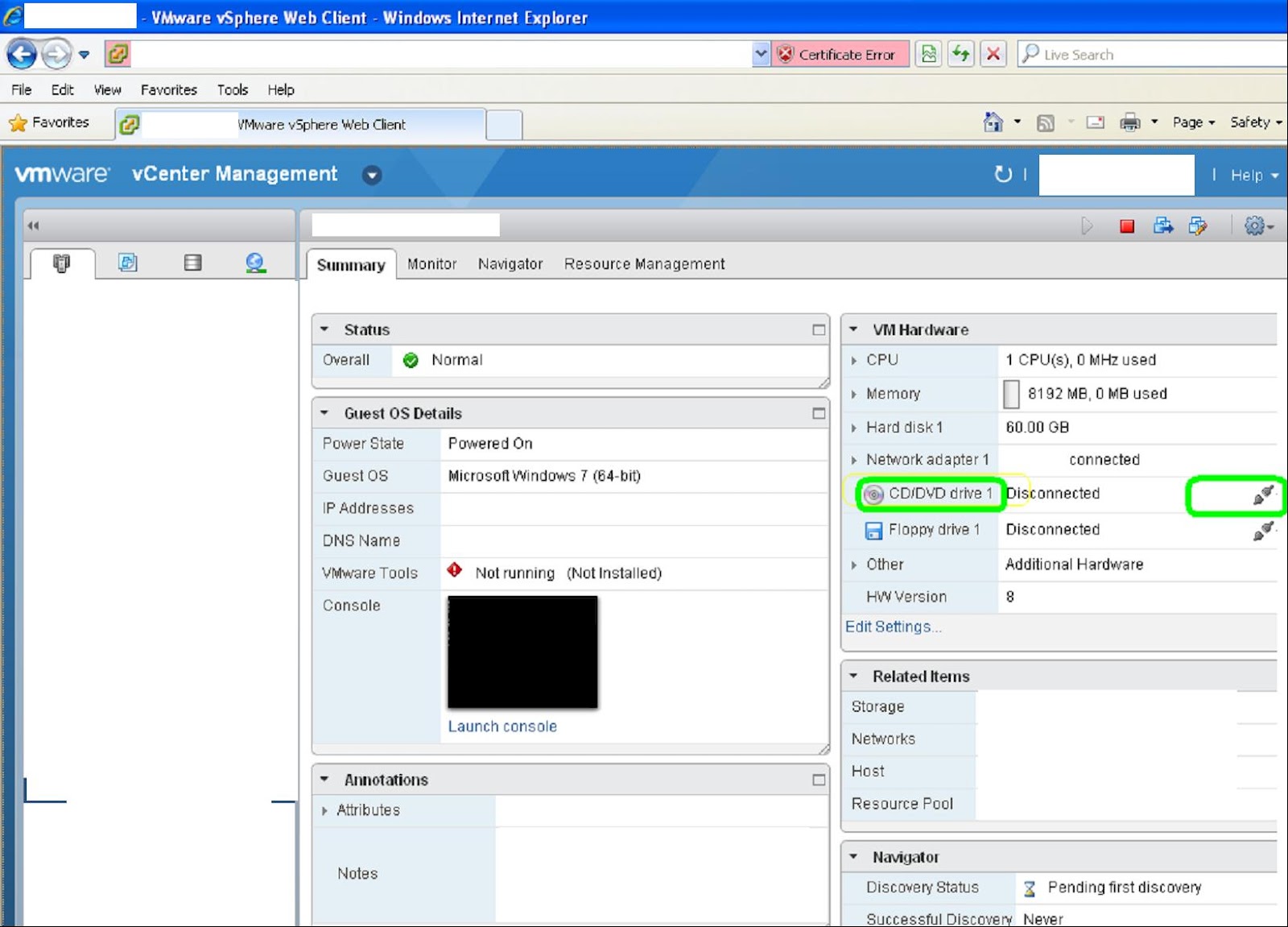Viewport: 1288px width, 927px height.
Task: Open the vCenter Management dropdown
Action: point(371,175)
